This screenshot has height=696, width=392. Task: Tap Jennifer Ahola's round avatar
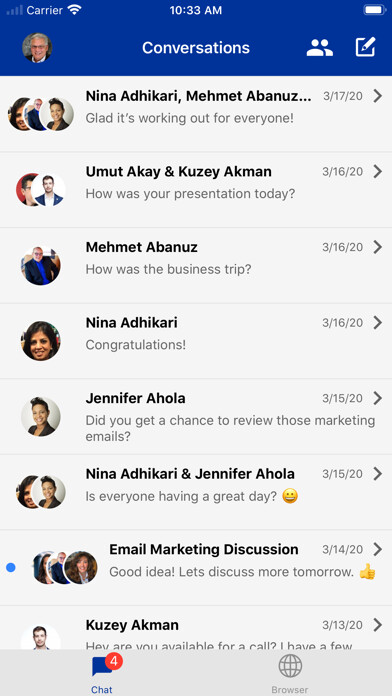click(41, 416)
